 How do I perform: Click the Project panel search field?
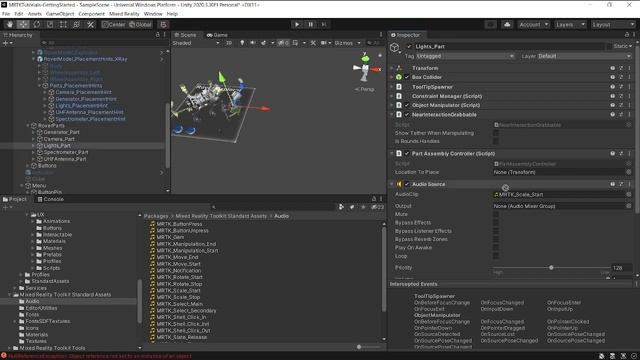(x=273, y=207)
